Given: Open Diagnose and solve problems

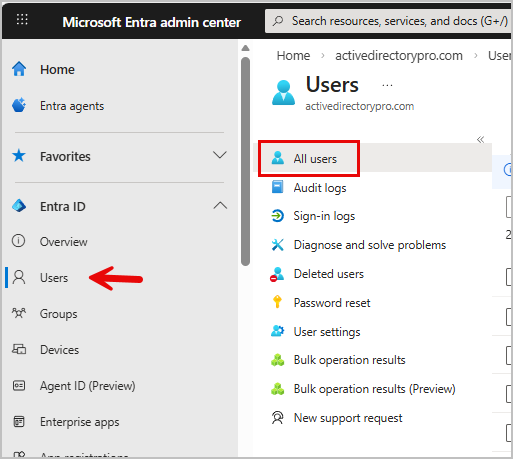Looking at the screenshot, I should [x=370, y=245].
